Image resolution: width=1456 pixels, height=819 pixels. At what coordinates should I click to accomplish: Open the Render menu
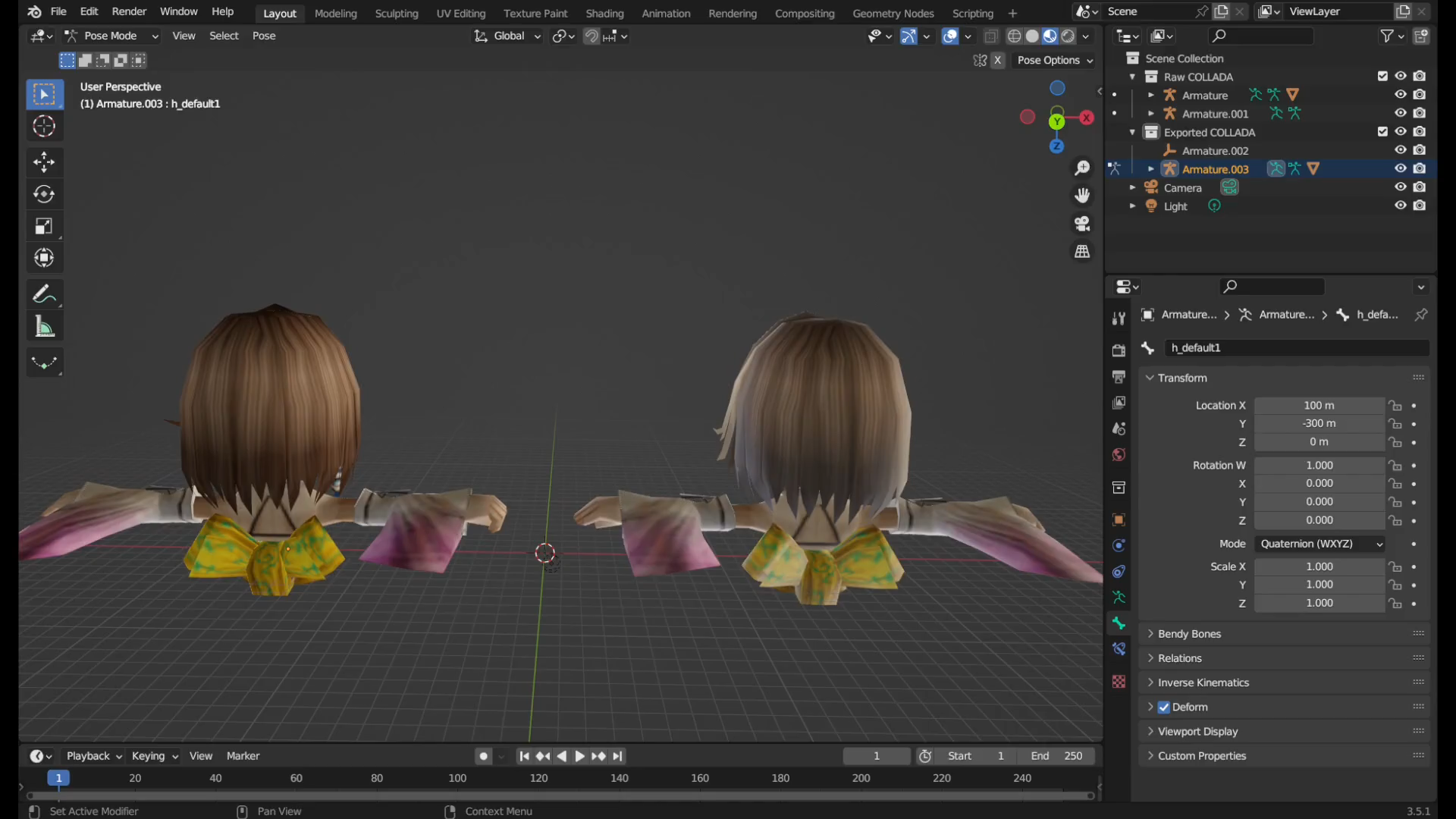[129, 11]
